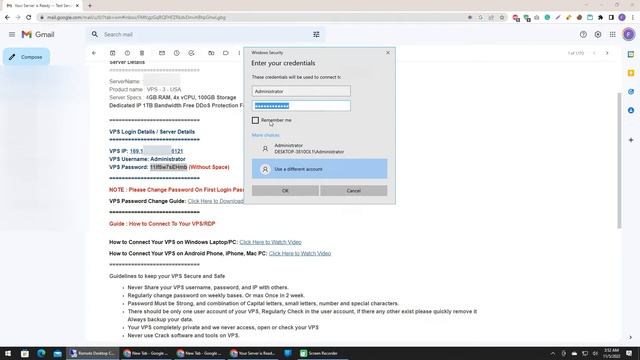Open Google apps grid
Viewport: 640px width, 360px height.
(613, 35)
